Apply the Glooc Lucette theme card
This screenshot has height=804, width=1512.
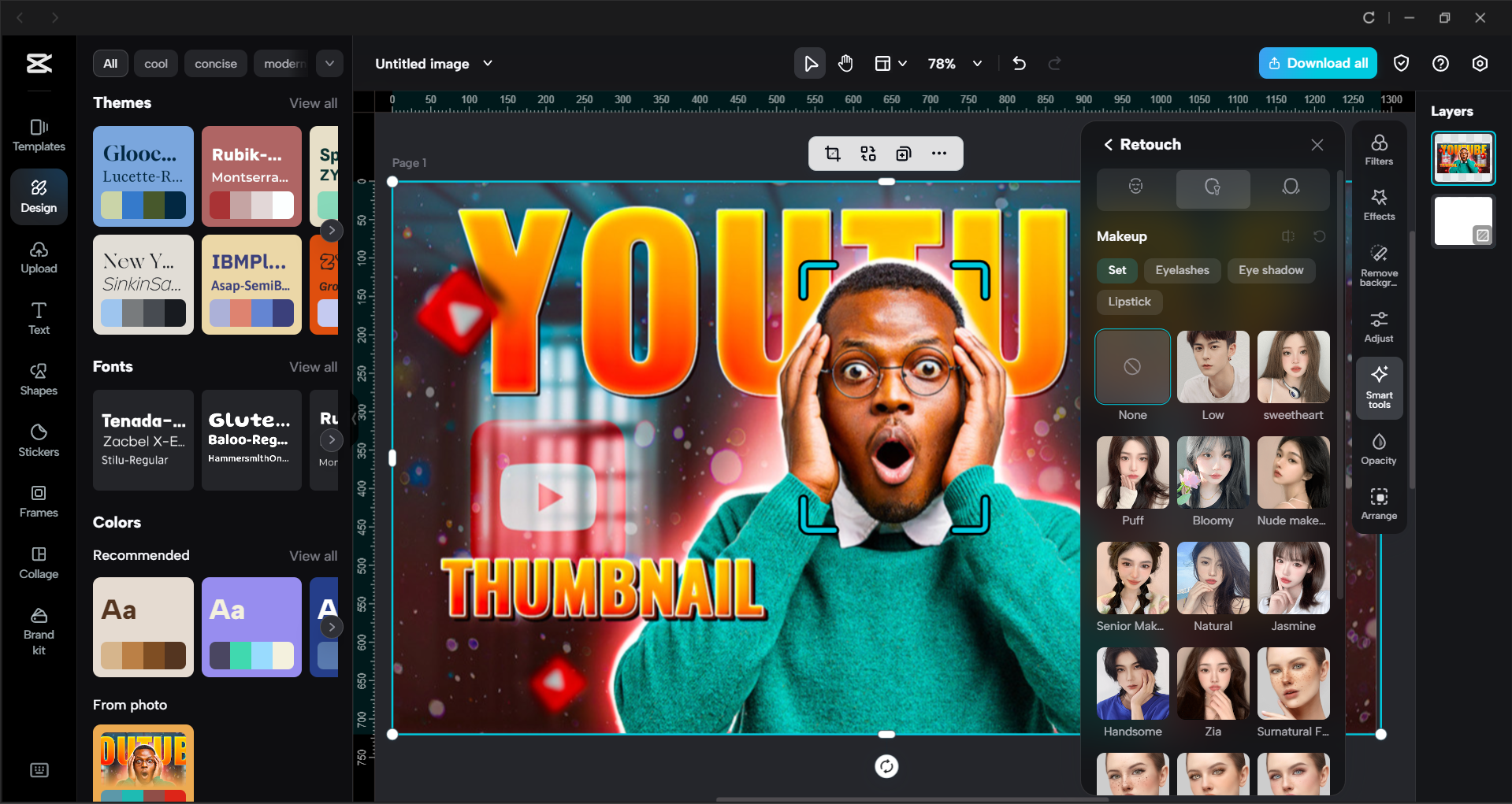143,176
